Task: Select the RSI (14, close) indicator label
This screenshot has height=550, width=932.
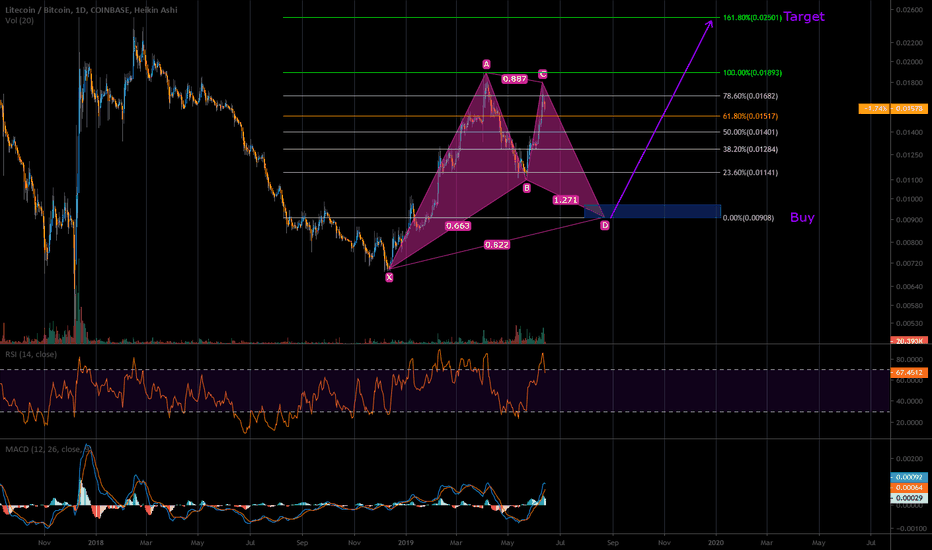Action: [31, 354]
